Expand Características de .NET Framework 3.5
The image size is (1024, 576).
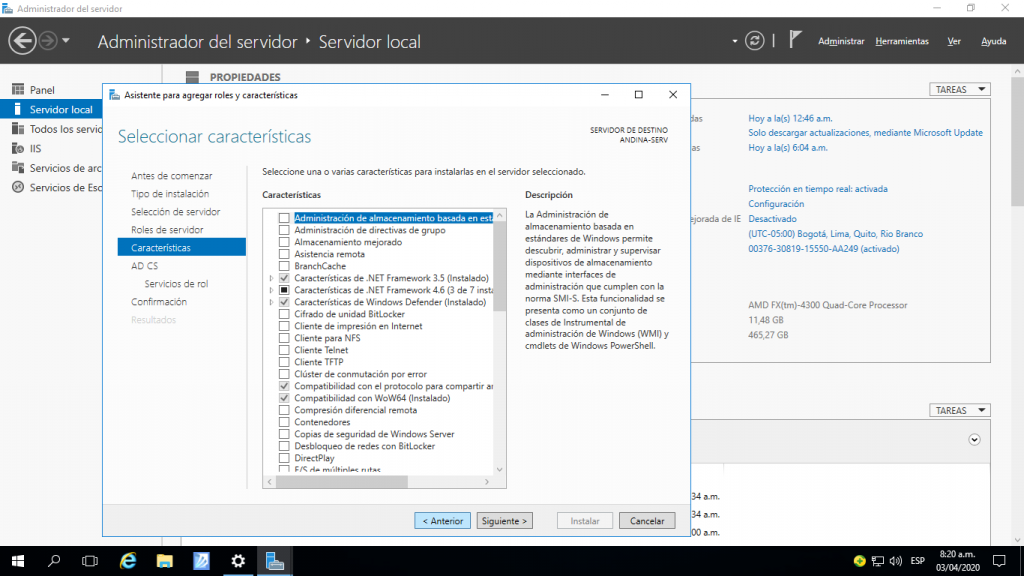click(271, 278)
